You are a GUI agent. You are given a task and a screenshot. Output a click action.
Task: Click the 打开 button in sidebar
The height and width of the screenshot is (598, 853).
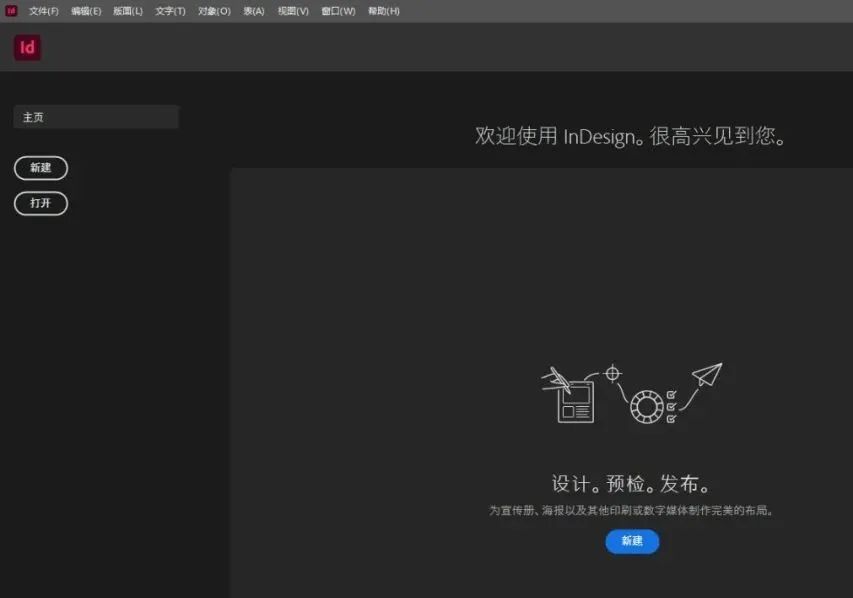point(41,204)
